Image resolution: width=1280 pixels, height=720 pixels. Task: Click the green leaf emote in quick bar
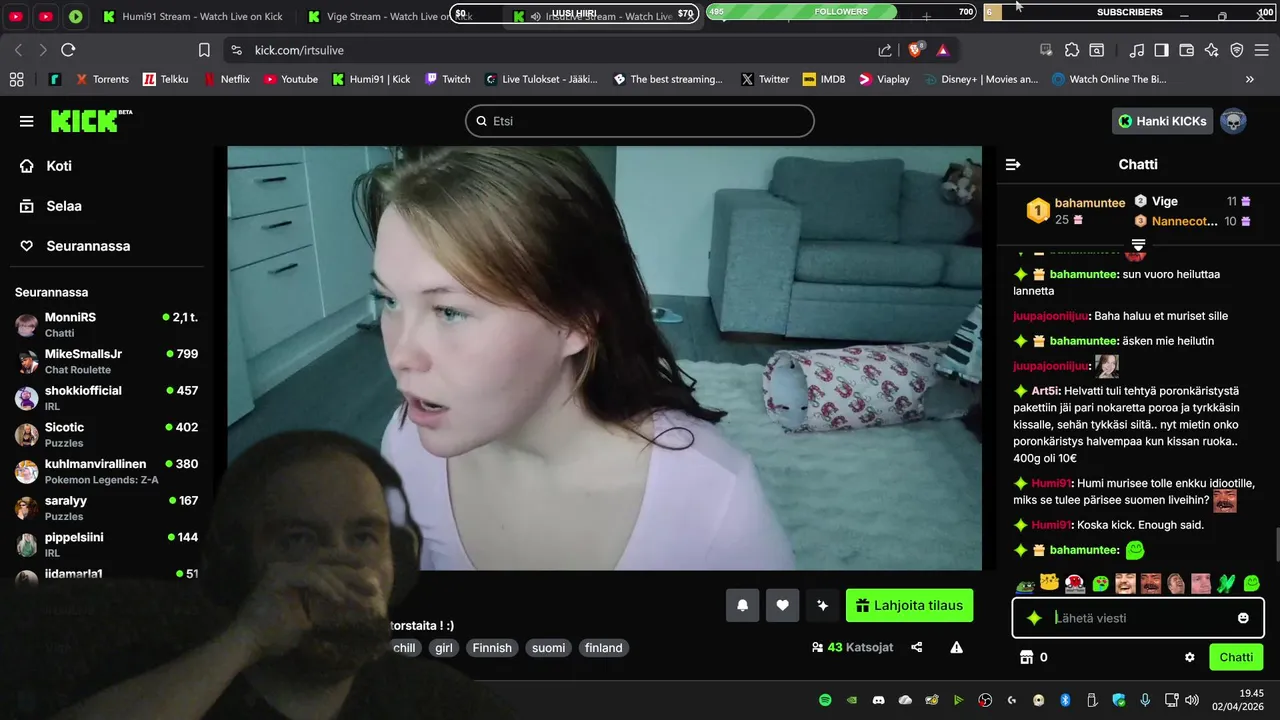point(1226,583)
